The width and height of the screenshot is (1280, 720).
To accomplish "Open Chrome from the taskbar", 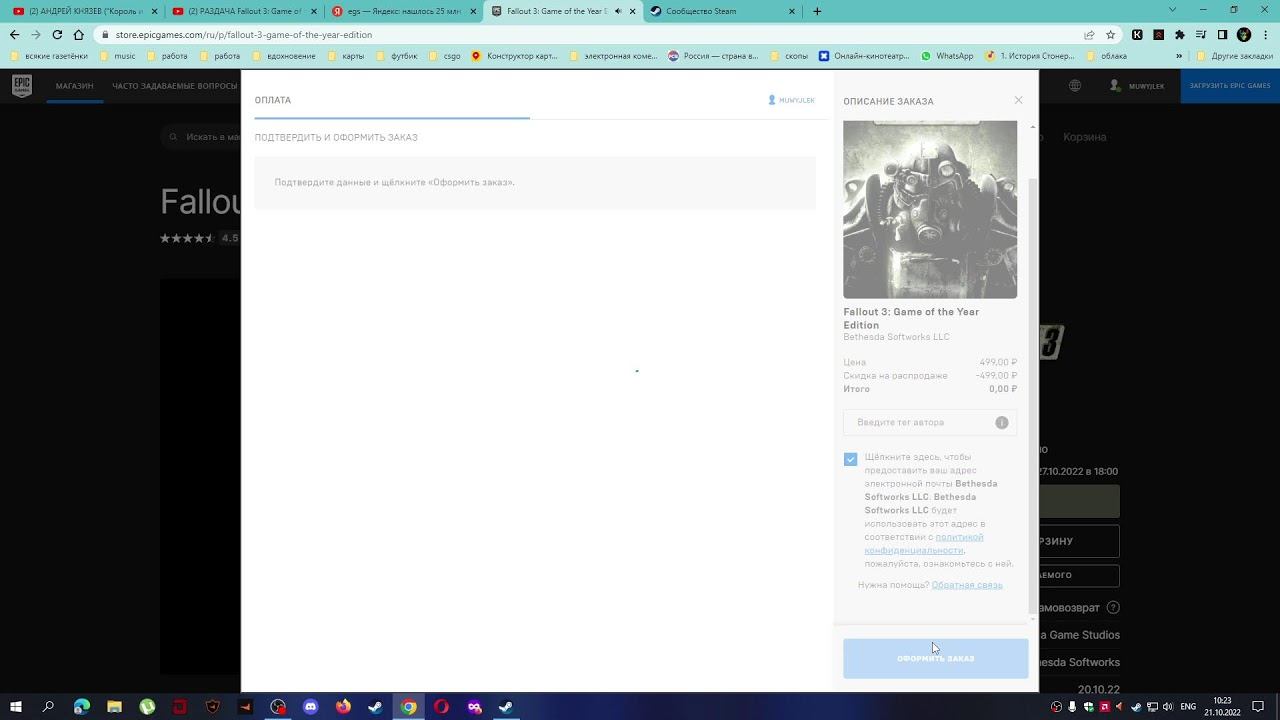I will pyautogui.click(x=408, y=707).
